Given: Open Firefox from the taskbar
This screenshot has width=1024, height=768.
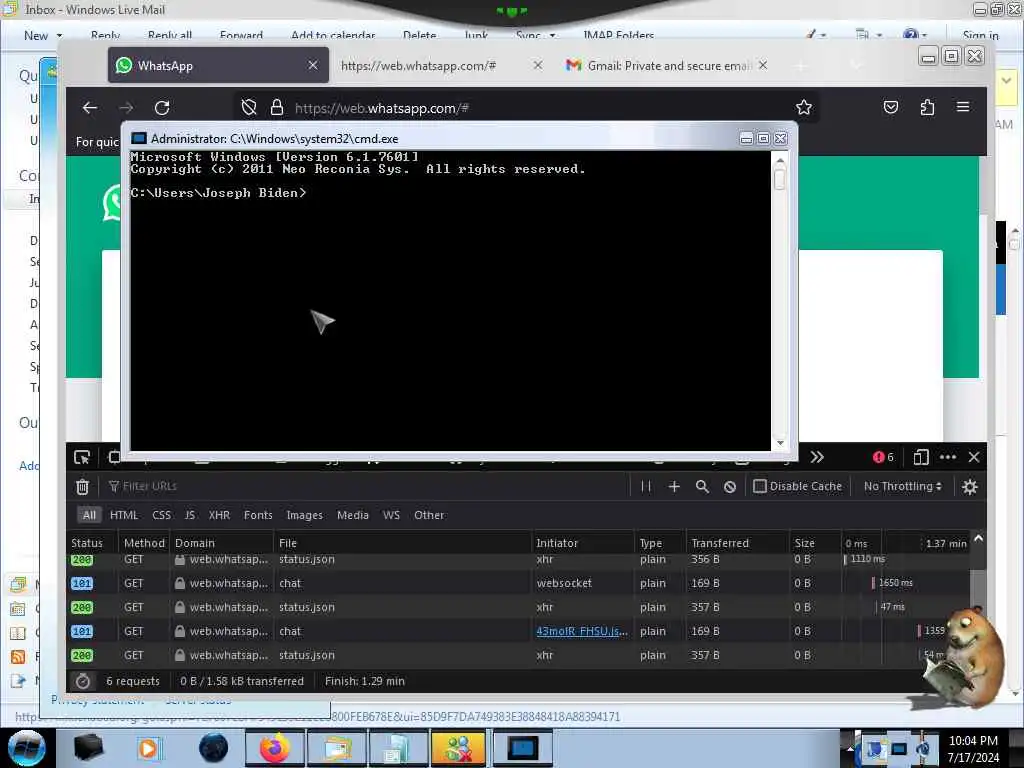Looking at the screenshot, I should pyautogui.click(x=274, y=748).
